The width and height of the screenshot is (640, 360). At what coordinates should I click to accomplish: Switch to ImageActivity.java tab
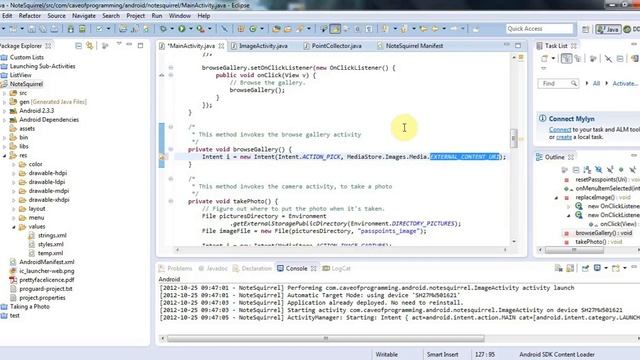263,46
